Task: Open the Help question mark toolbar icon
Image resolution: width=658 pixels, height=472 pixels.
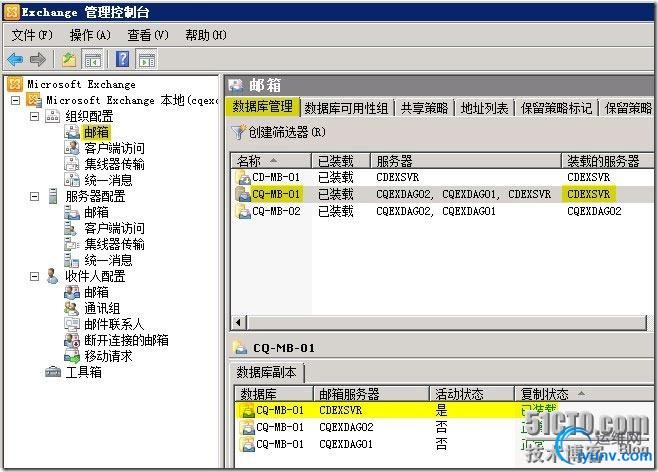Action: coord(122,59)
